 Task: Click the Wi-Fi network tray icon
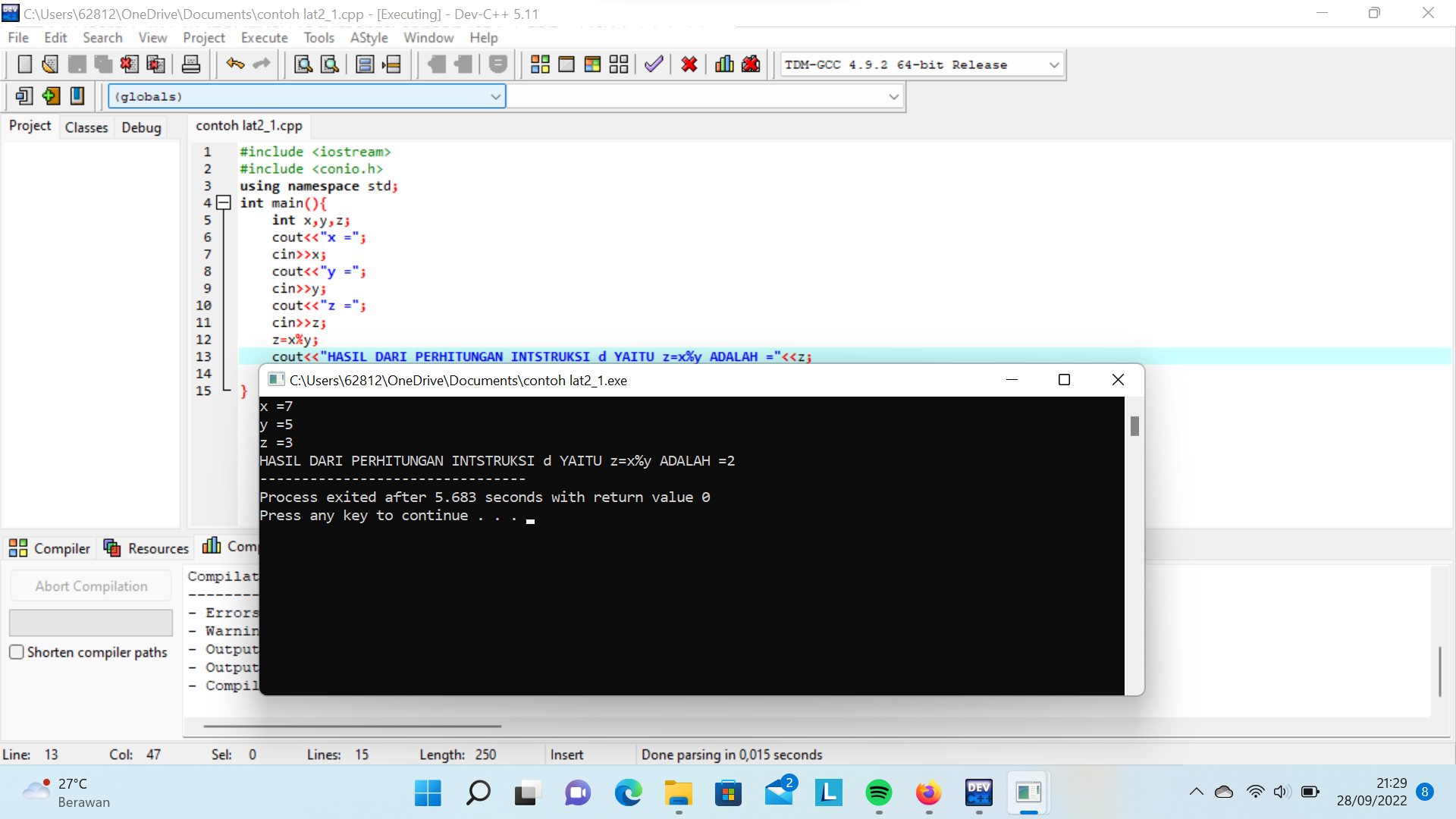point(1255,792)
